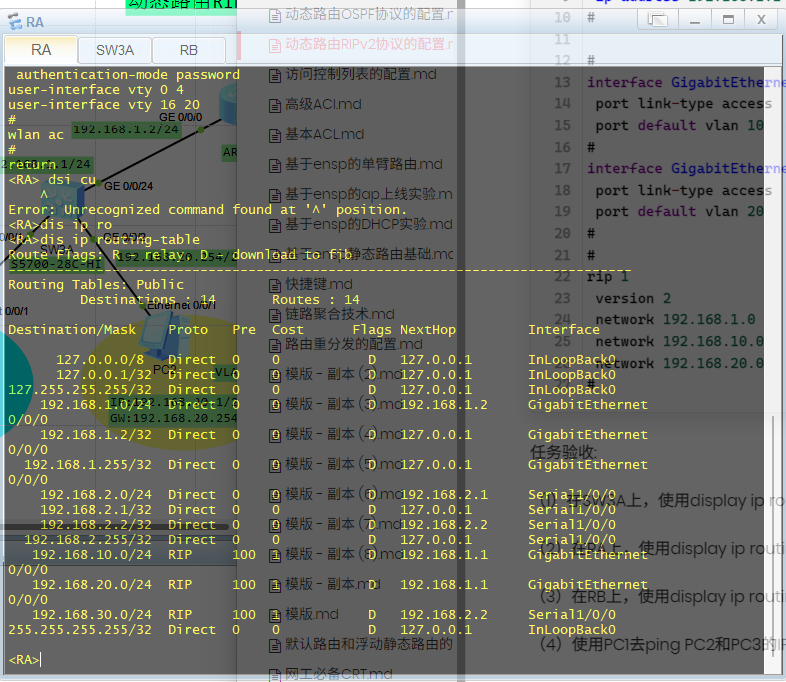Click the 255.255.255.255/32 route row
Viewport: 786px width, 682px height.
pyautogui.click(x=312, y=630)
